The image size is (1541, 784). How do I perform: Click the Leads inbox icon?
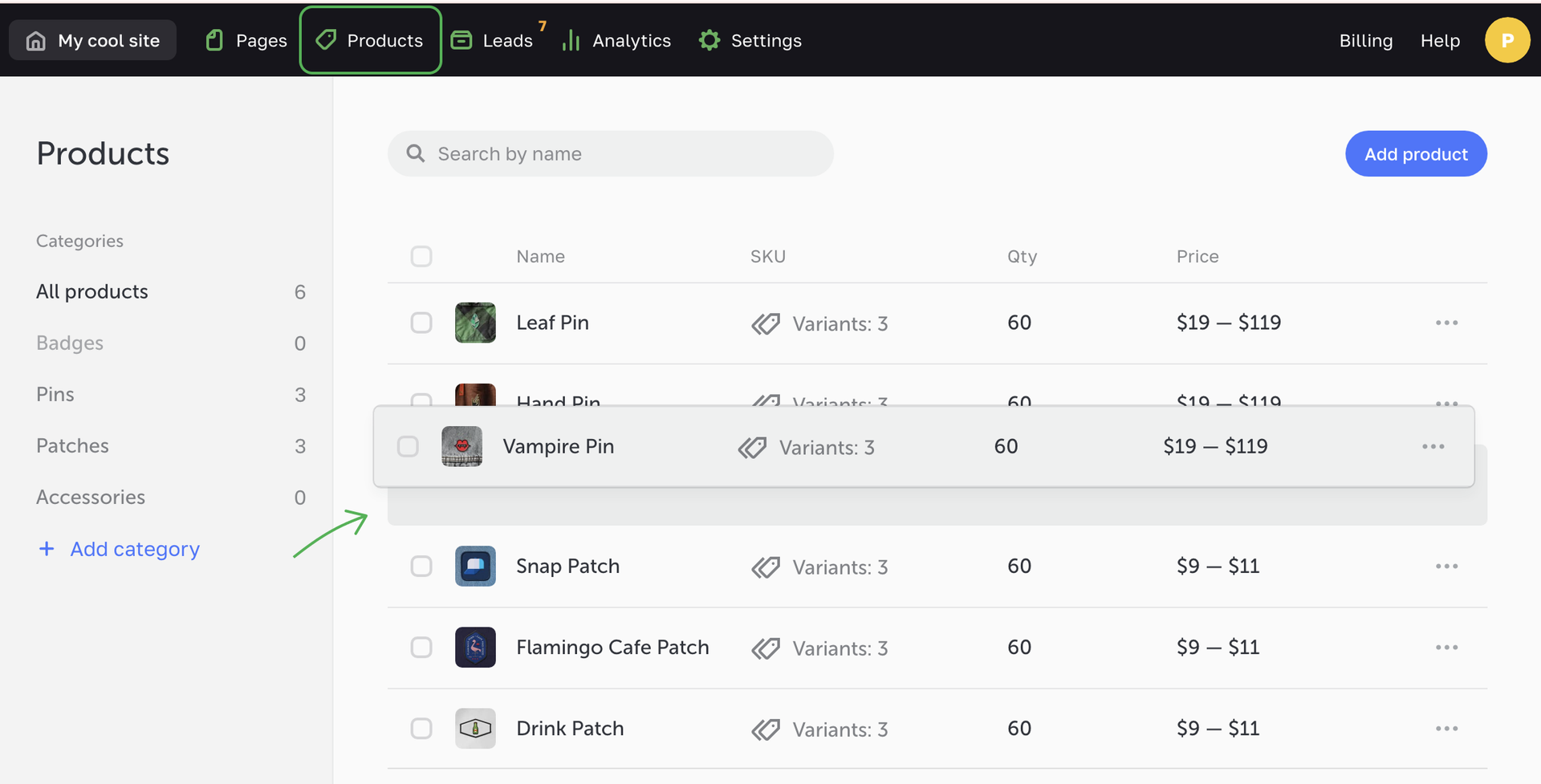tap(461, 40)
